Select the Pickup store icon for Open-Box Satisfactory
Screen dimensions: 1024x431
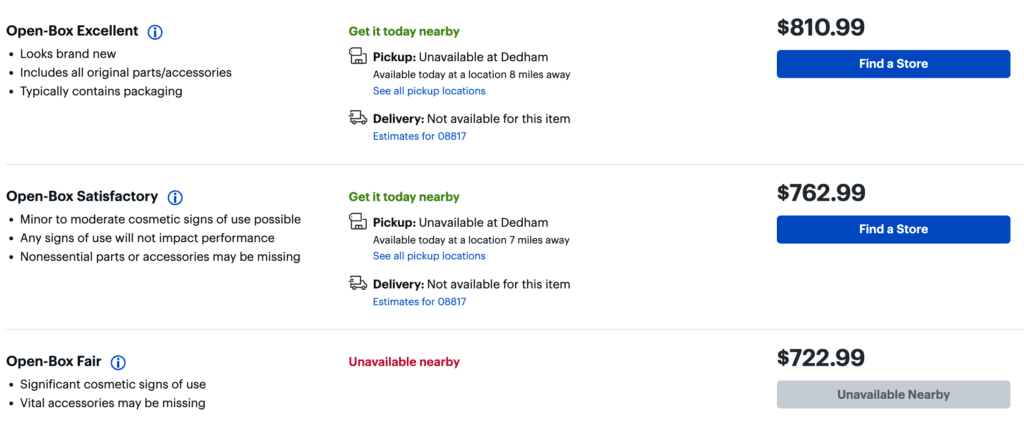(x=357, y=223)
